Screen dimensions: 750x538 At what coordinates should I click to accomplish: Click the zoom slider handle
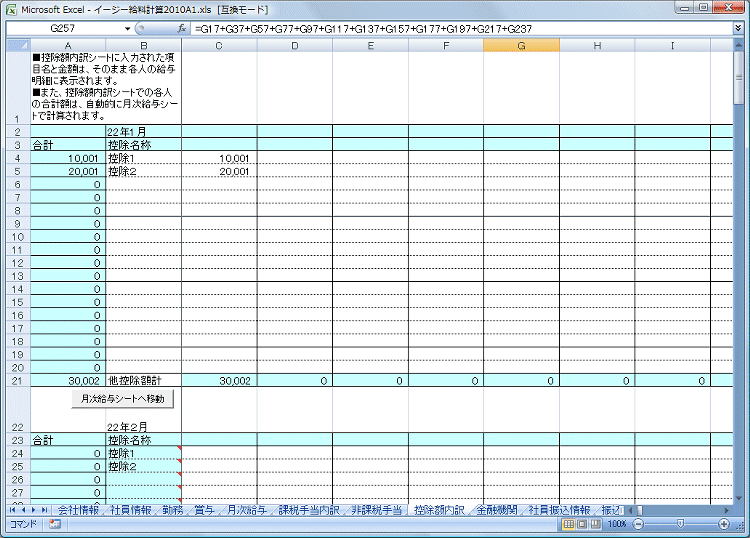click(x=680, y=524)
